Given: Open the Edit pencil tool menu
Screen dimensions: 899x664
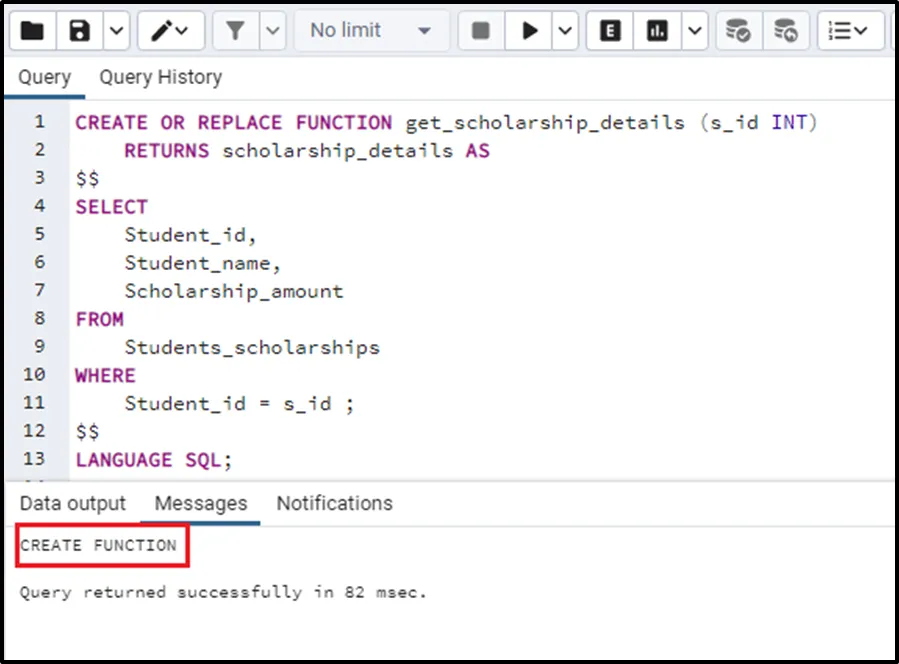Looking at the screenshot, I should point(170,31).
